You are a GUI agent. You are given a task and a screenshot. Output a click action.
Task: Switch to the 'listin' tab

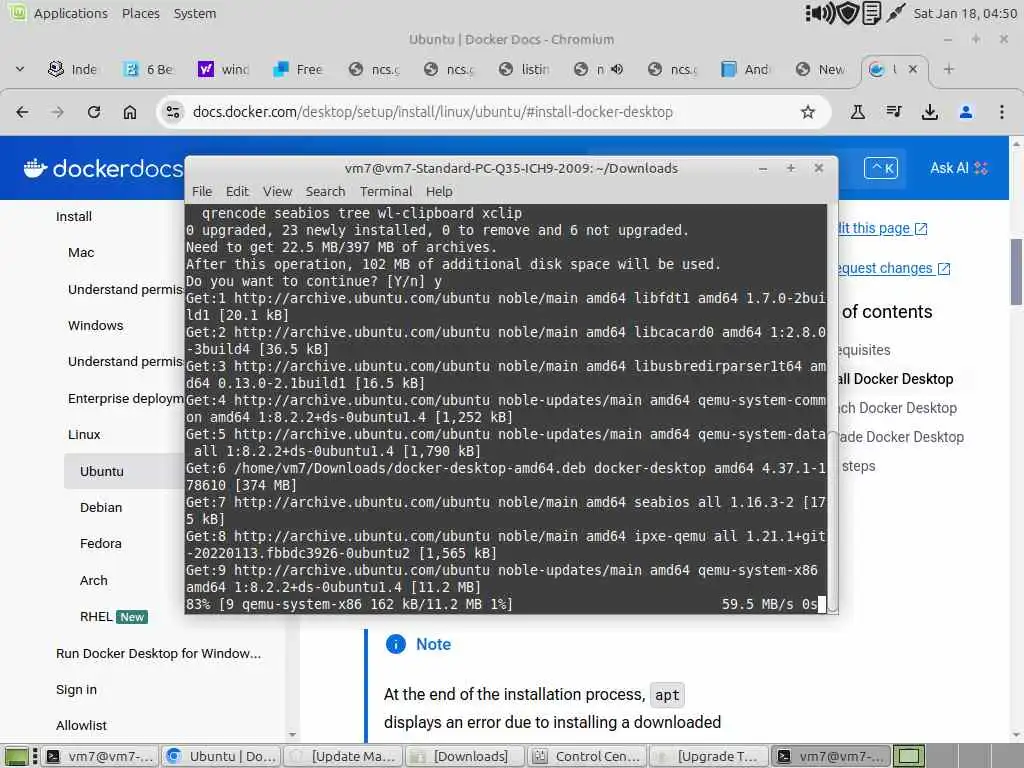(x=524, y=69)
